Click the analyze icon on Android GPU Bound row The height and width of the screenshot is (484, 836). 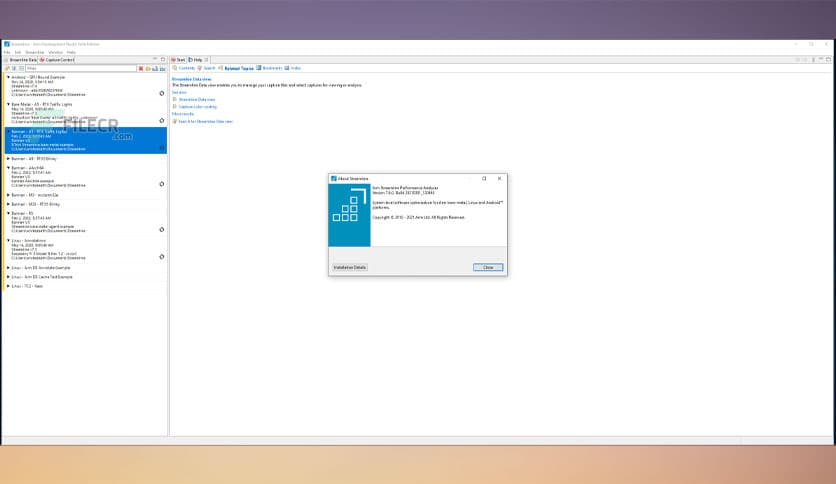[x=162, y=93]
